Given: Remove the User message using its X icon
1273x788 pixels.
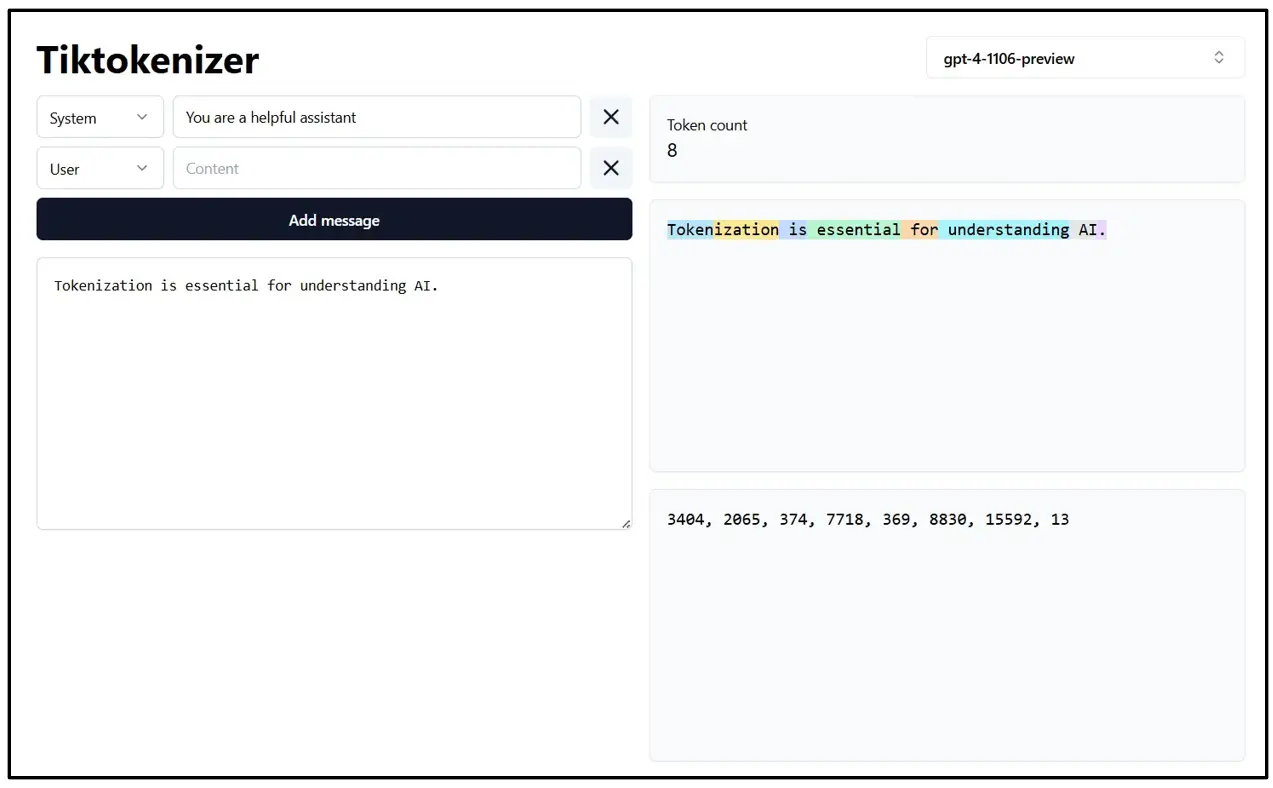Looking at the screenshot, I should click(611, 168).
